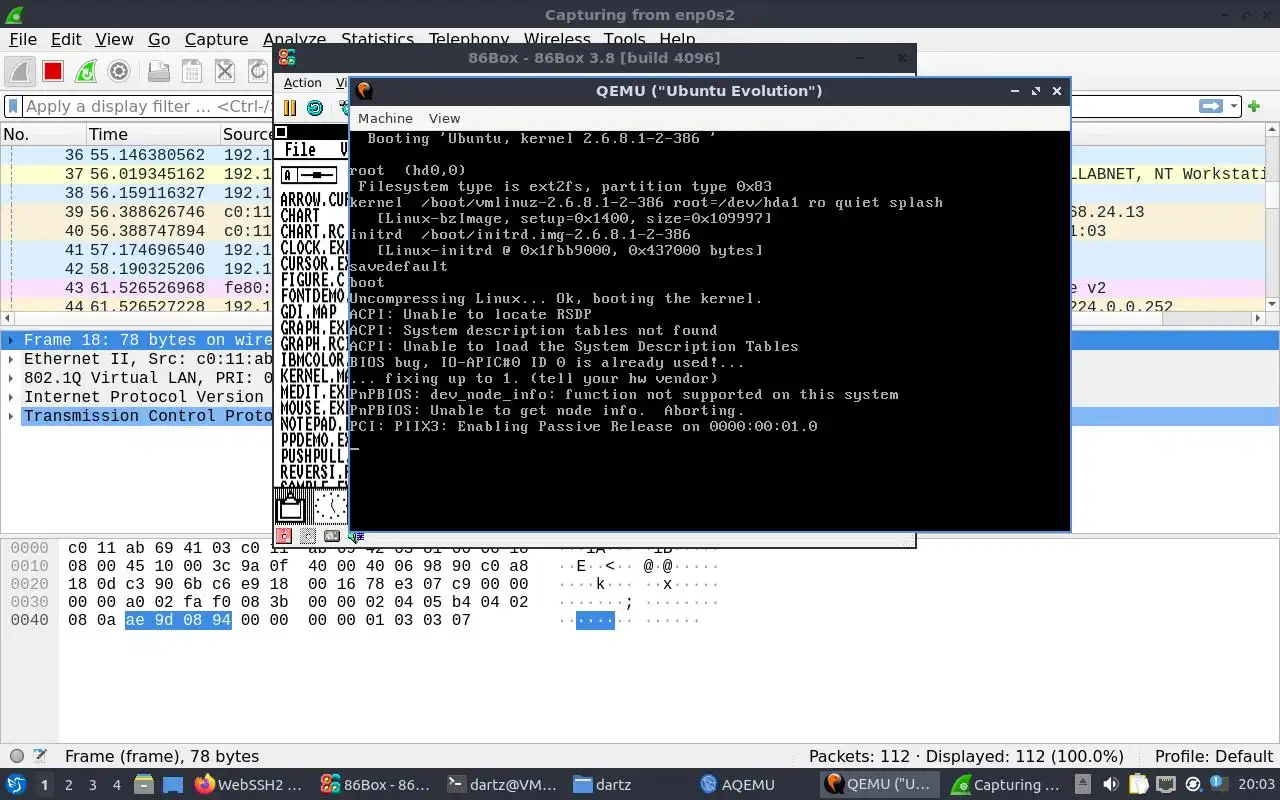Restart the current Wireshark capture
Screen dimensions: 1280x800
point(86,71)
